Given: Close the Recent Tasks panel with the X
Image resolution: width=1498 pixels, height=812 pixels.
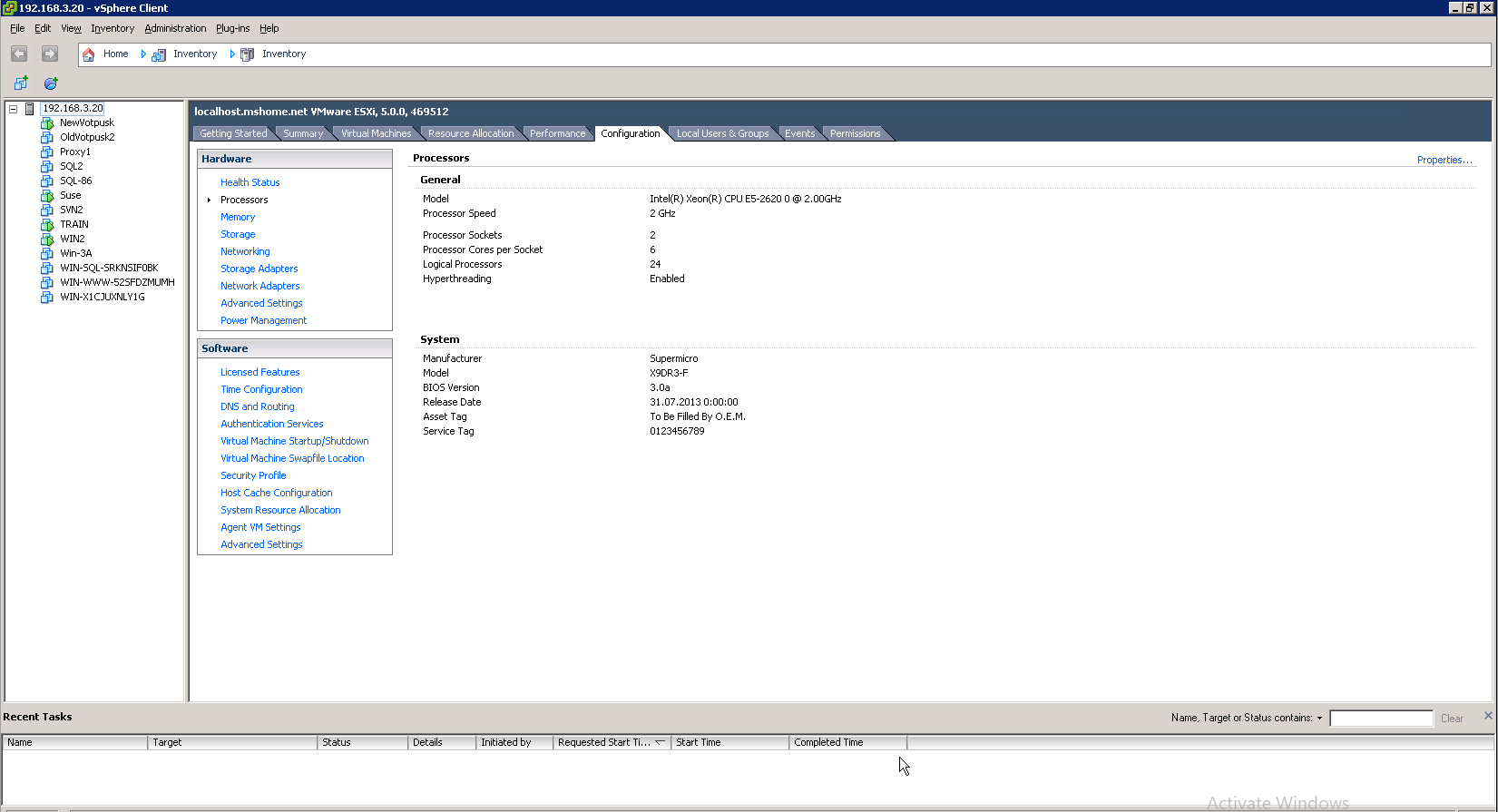Looking at the screenshot, I should point(1488,716).
